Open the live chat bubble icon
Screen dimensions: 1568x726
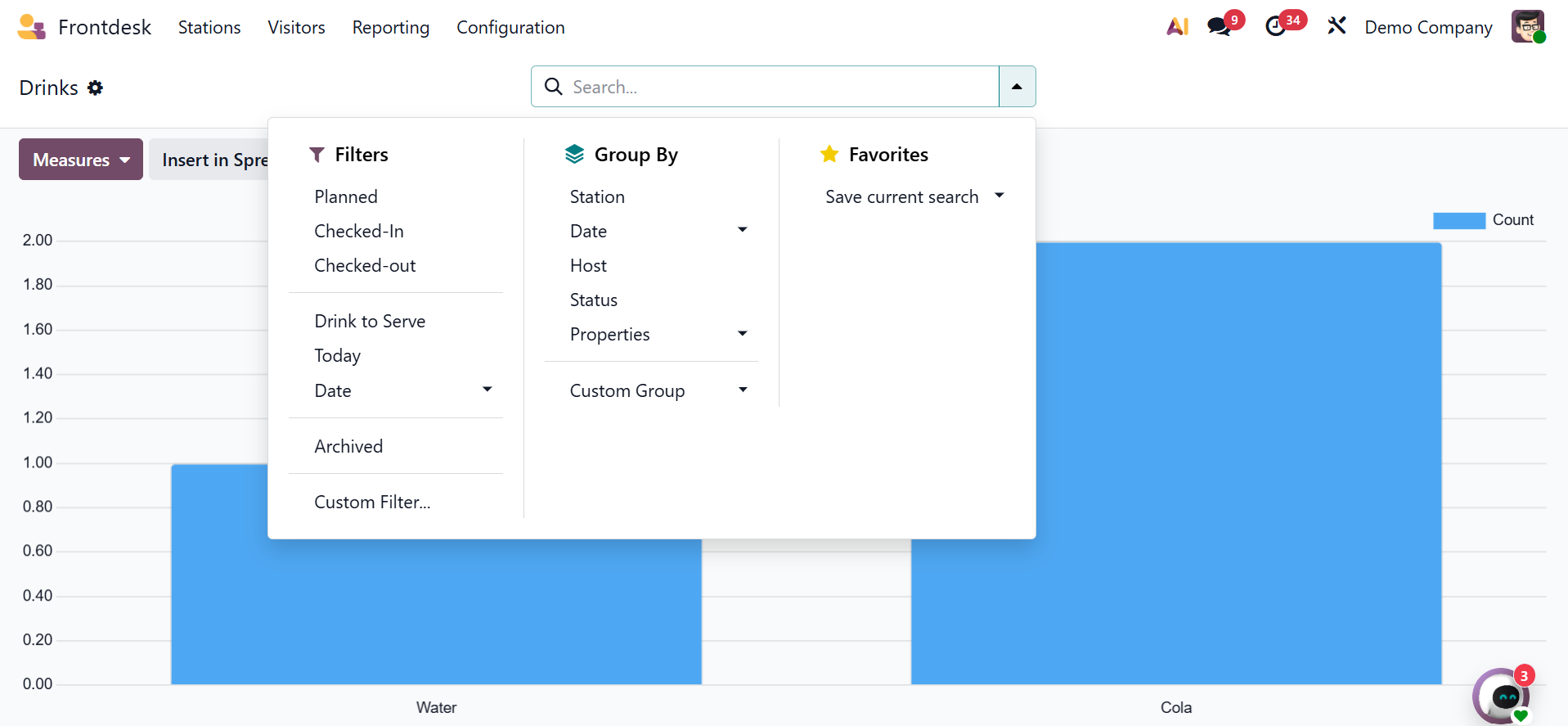click(x=1503, y=697)
